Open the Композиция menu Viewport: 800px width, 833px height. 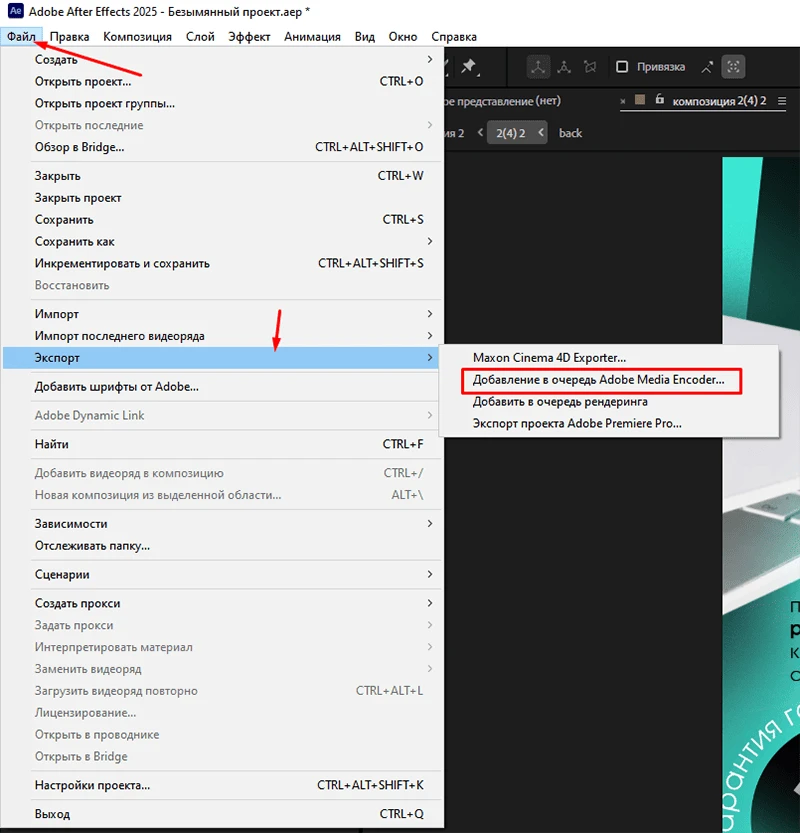[x=138, y=37]
